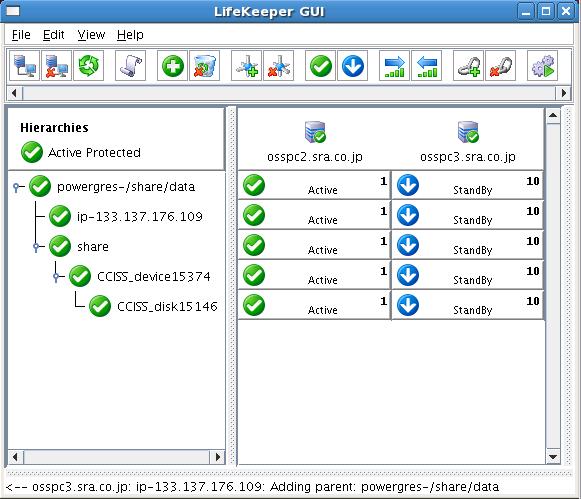Click the Delete Comm Path icon

[x=279, y=66]
